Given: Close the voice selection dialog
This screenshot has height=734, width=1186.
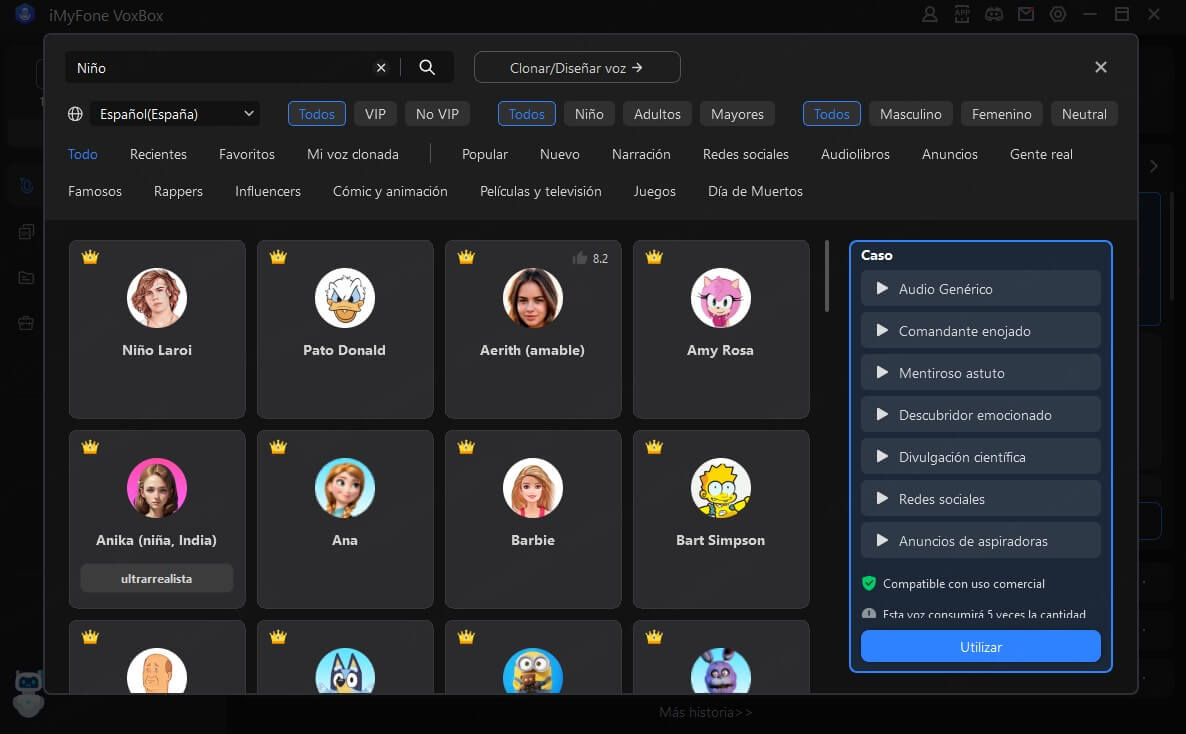Looking at the screenshot, I should [1101, 67].
